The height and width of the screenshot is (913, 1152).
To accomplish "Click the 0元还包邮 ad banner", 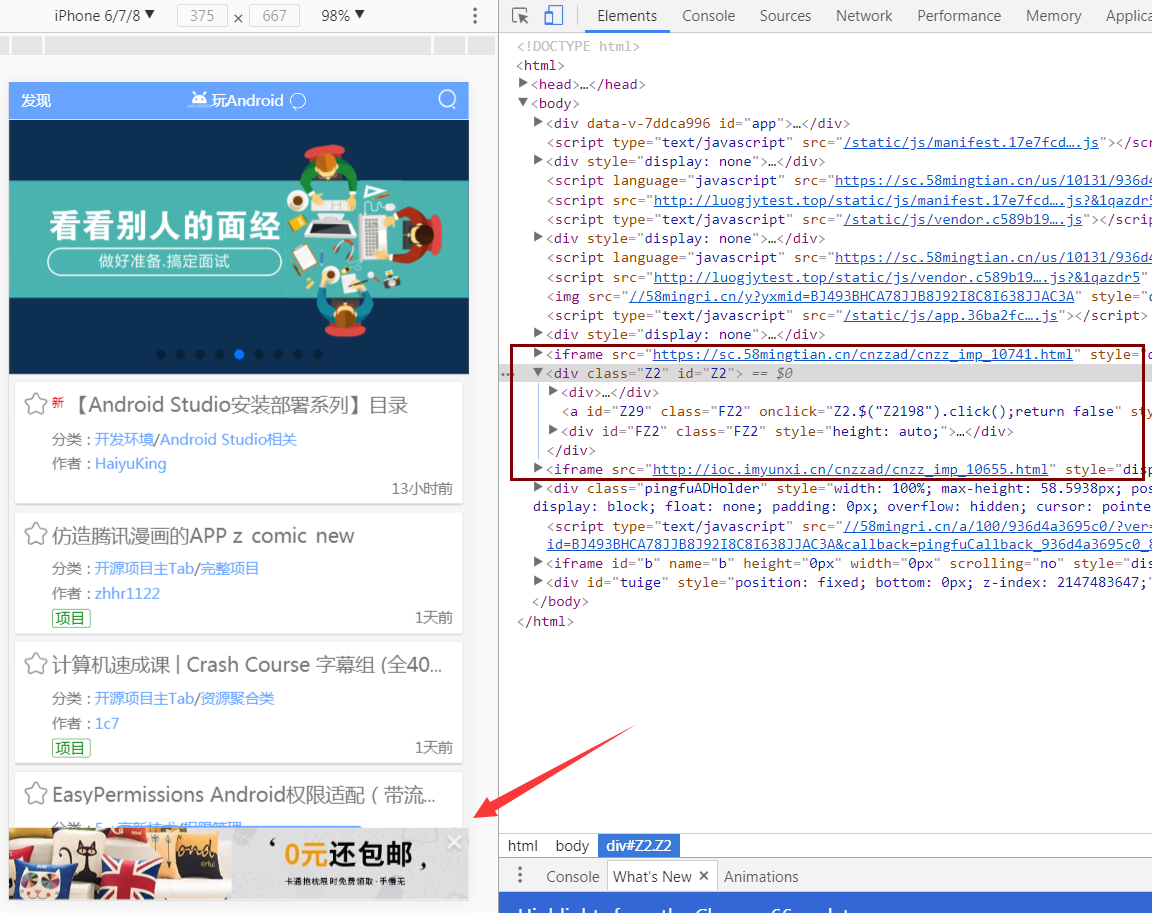I will 239,863.
